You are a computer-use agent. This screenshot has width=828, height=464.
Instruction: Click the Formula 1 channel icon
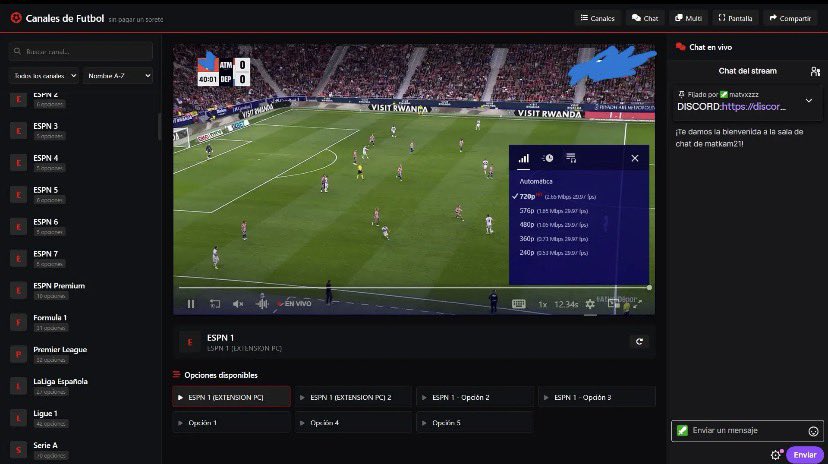[18, 322]
